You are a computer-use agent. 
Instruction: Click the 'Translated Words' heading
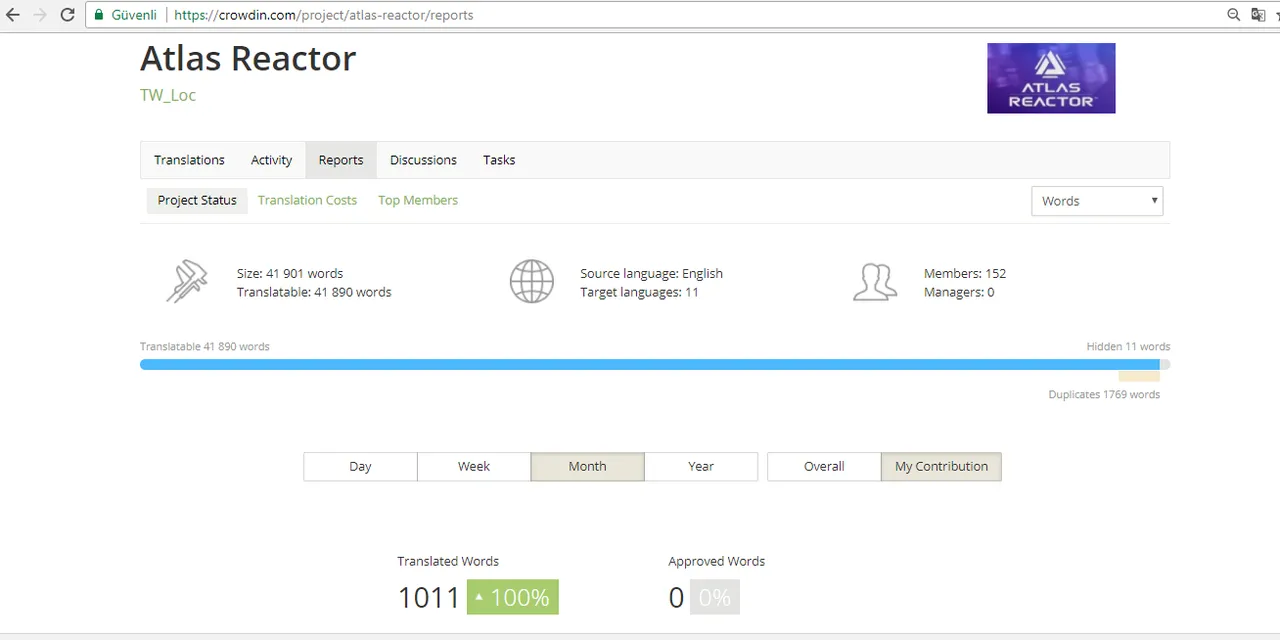click(448, 561)
